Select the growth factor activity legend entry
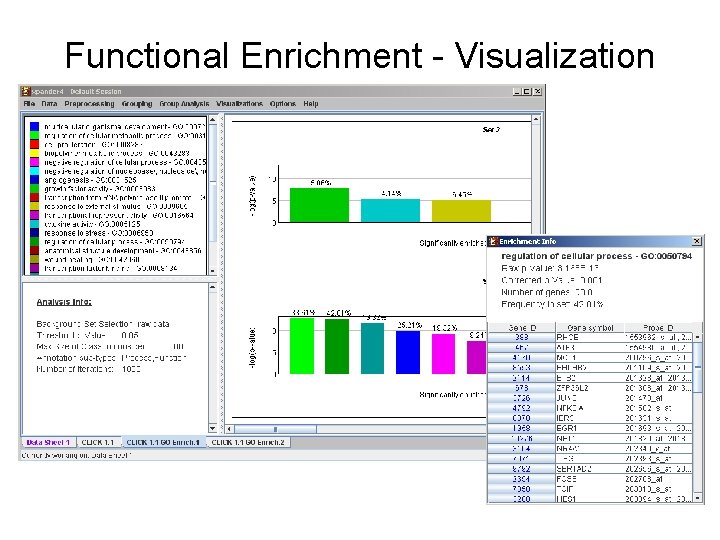This screenshot has width=720, height=540. point(100,189)
